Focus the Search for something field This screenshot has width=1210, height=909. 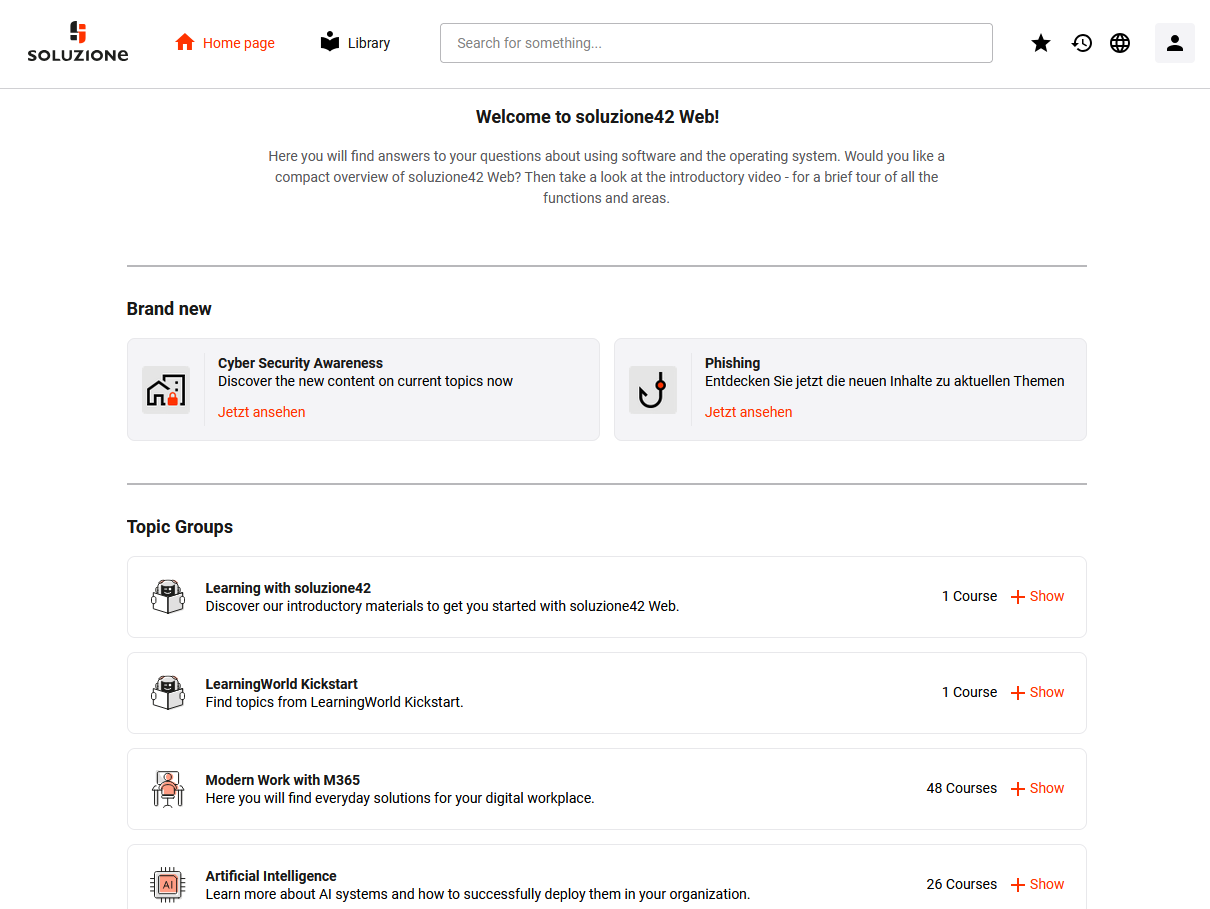716,43
